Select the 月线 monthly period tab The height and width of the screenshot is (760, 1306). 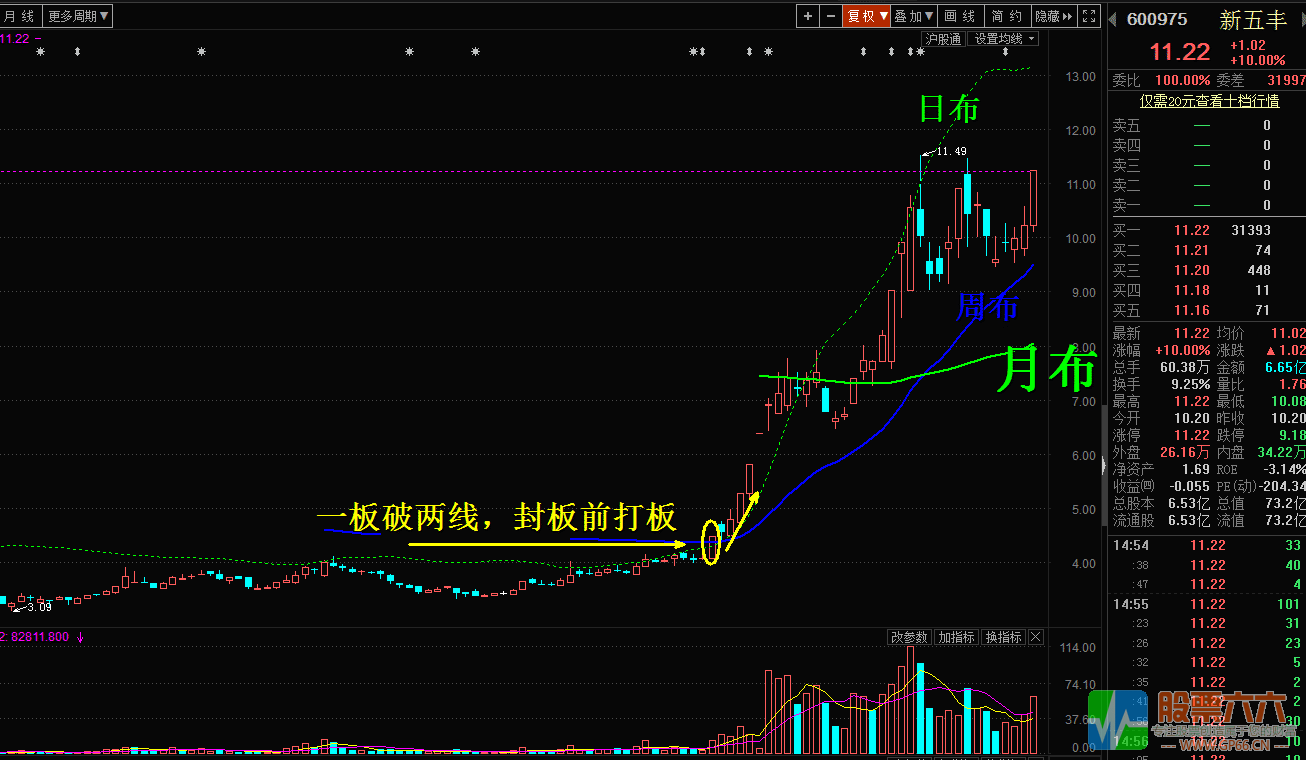(x=20, y=16)
